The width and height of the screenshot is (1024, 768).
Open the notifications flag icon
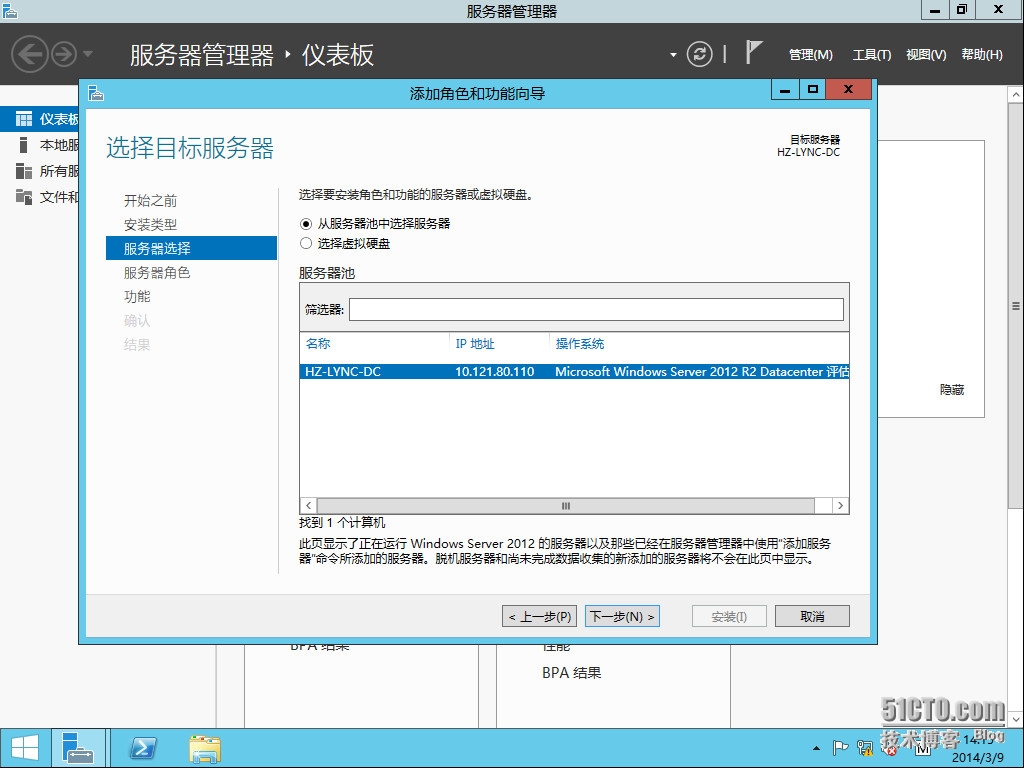tap(753, 52)
